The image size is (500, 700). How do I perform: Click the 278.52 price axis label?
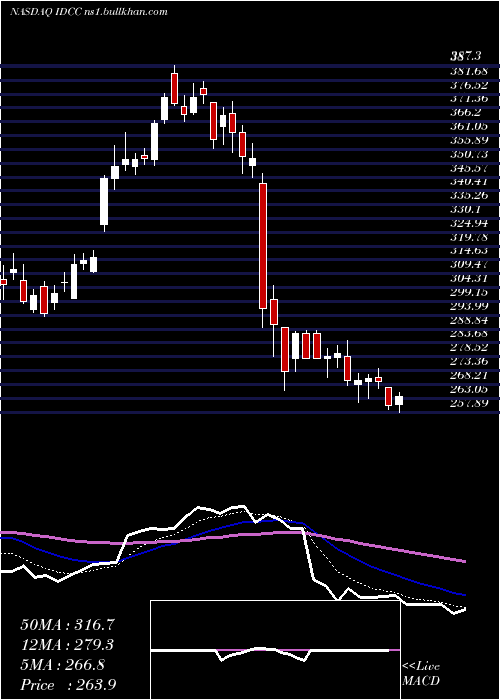pyautogui.click(x=470, y=348)
